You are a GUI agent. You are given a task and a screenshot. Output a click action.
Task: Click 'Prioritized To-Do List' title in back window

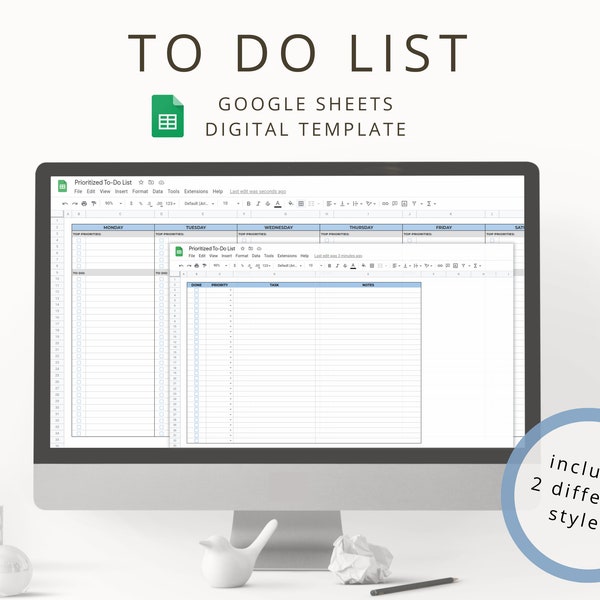[103, 182]
